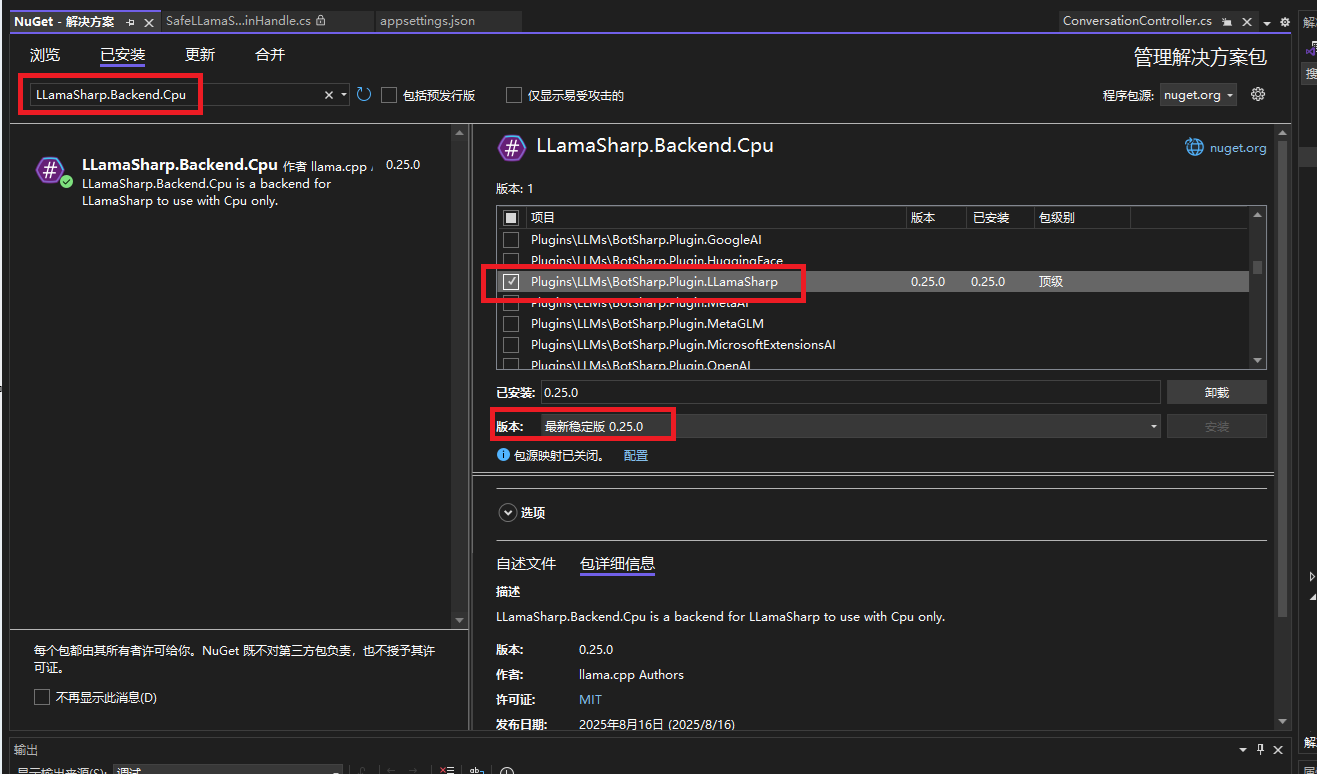Open the Configure link for source mapping
1317x774 pixels.
coord(636,455)
